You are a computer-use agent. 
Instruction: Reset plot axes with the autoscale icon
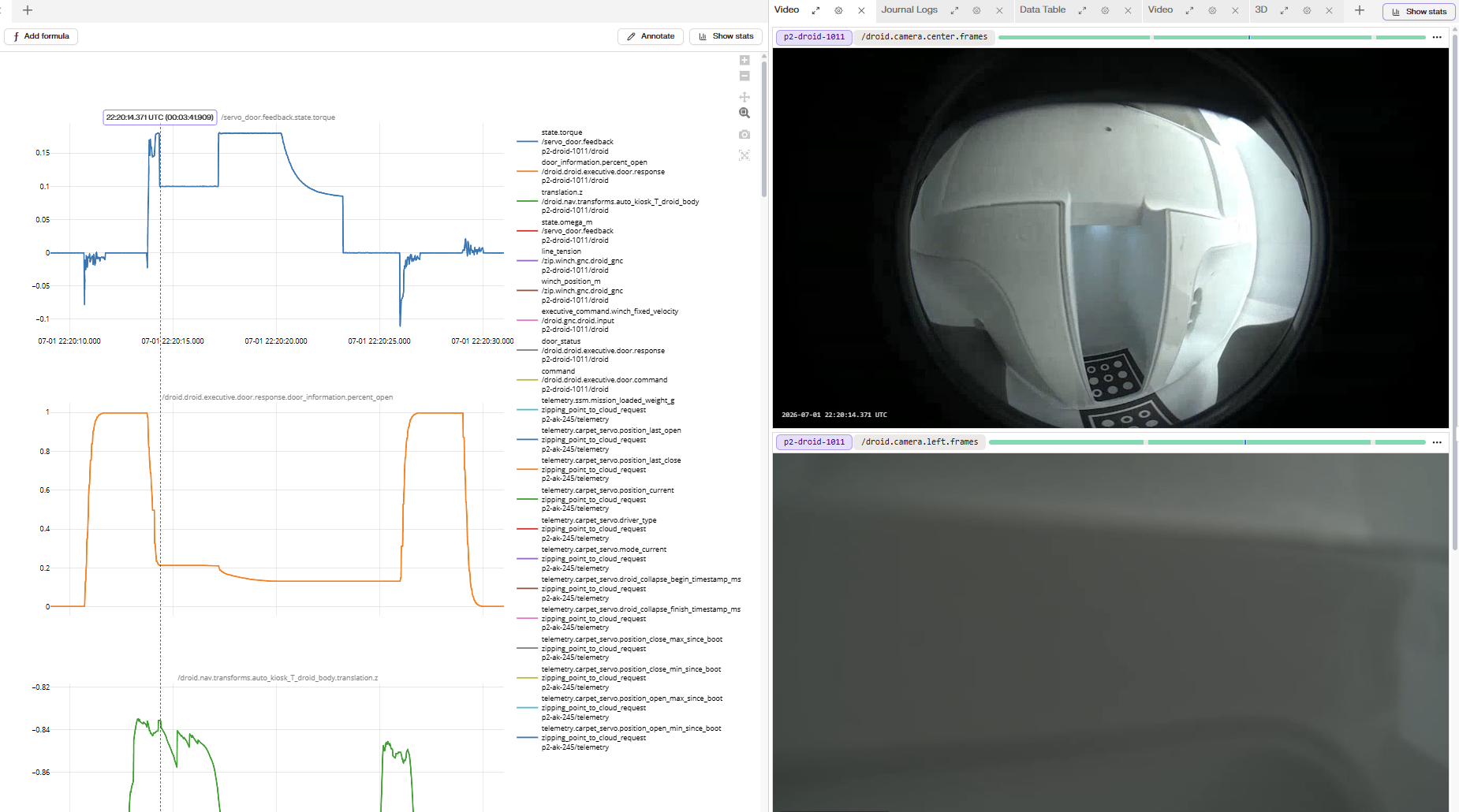pos(744,155)
